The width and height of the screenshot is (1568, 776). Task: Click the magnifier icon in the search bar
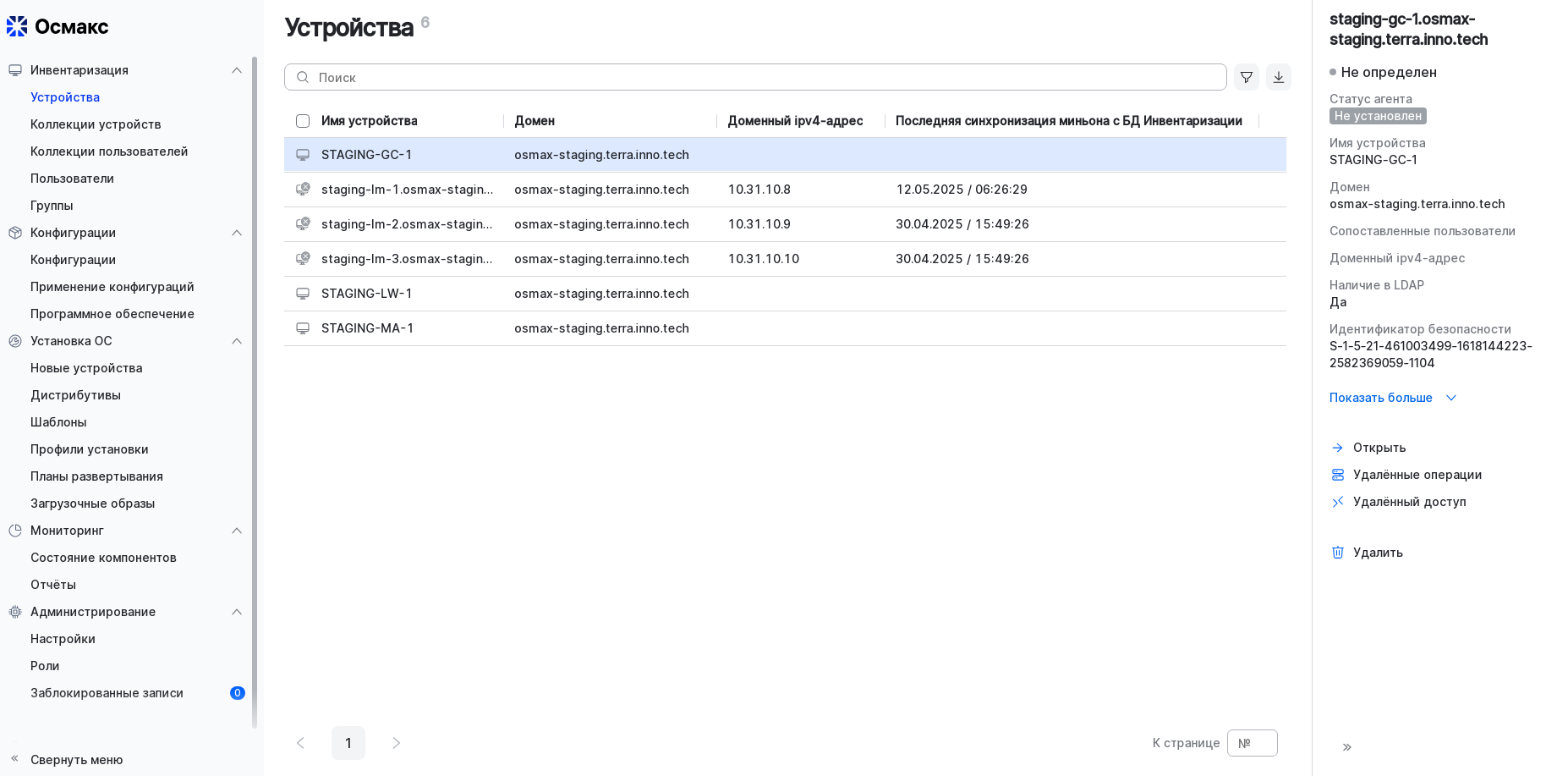303,77
